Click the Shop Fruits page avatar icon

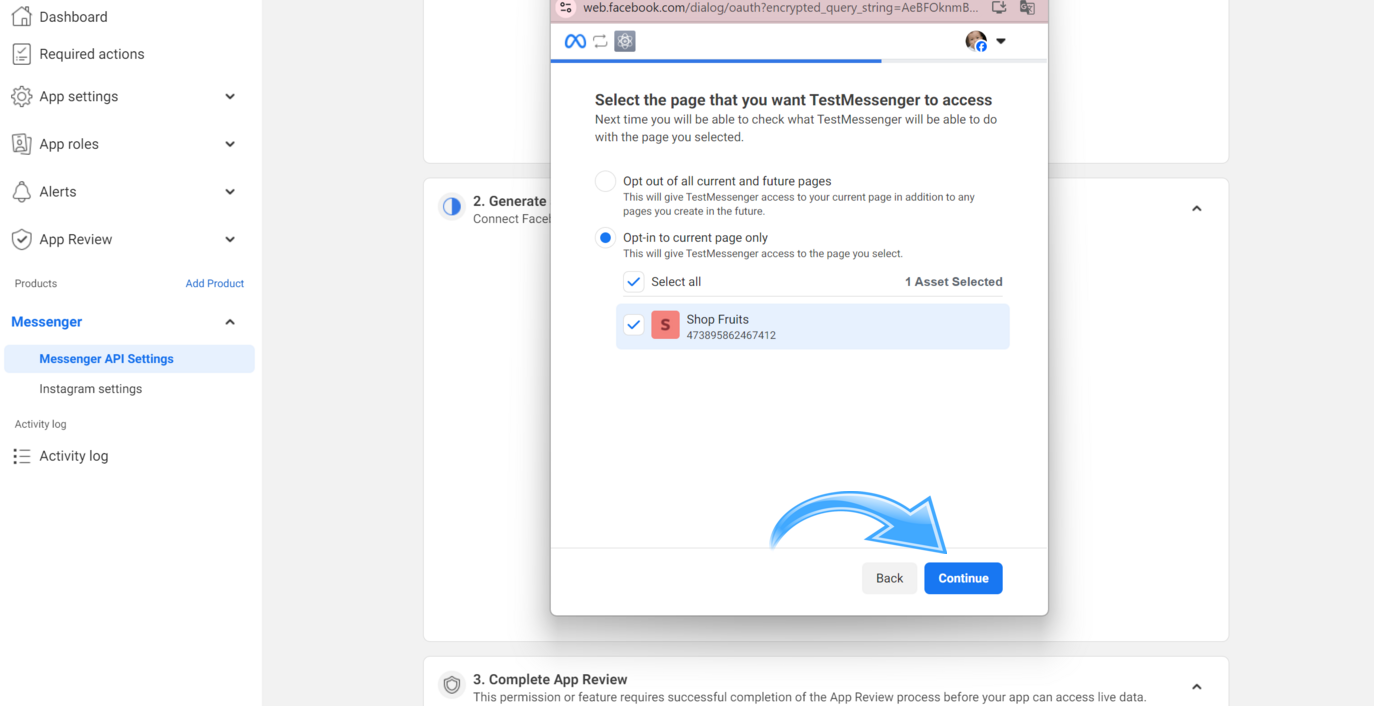click(665, 325)
